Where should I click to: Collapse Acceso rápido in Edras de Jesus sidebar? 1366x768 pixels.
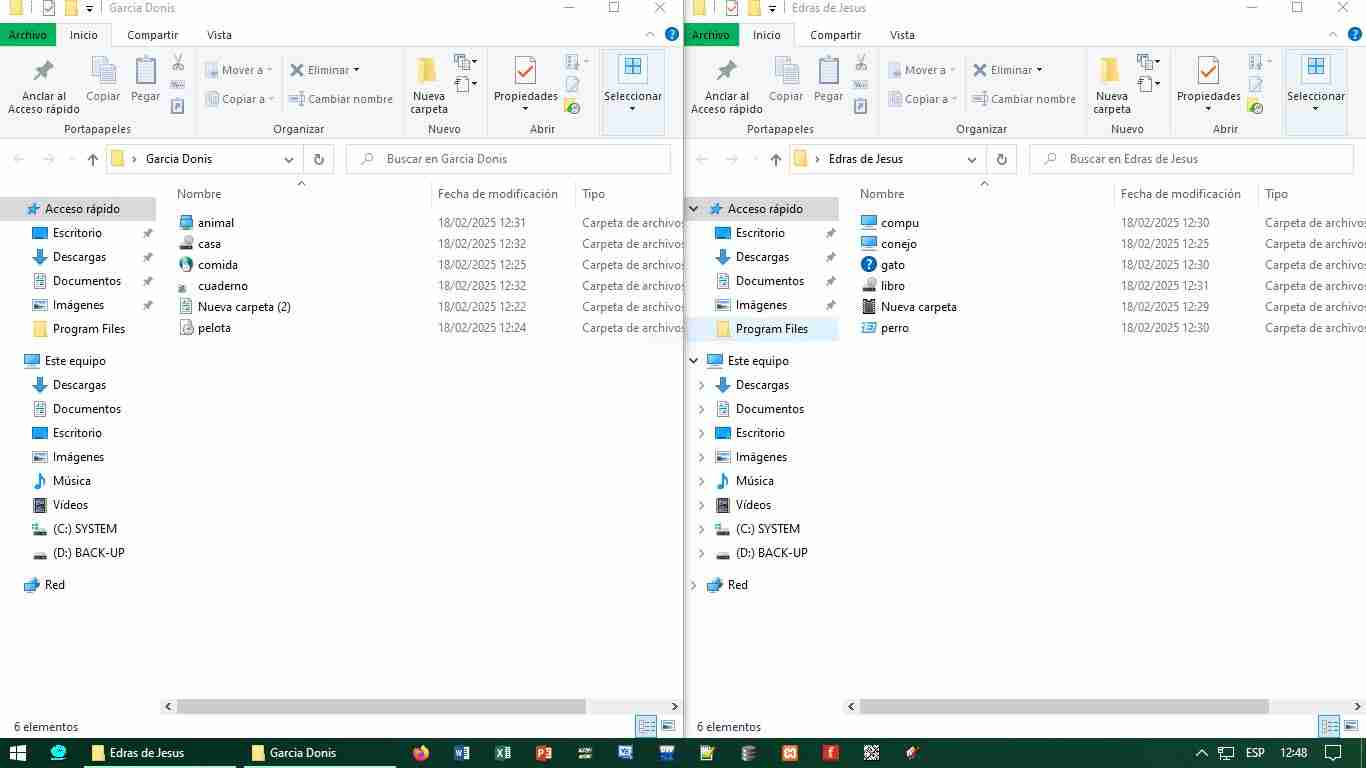pyautogui.click(x=694, y=209)
